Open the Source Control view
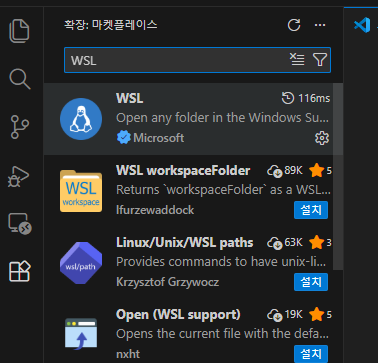 tap(19, 127)
